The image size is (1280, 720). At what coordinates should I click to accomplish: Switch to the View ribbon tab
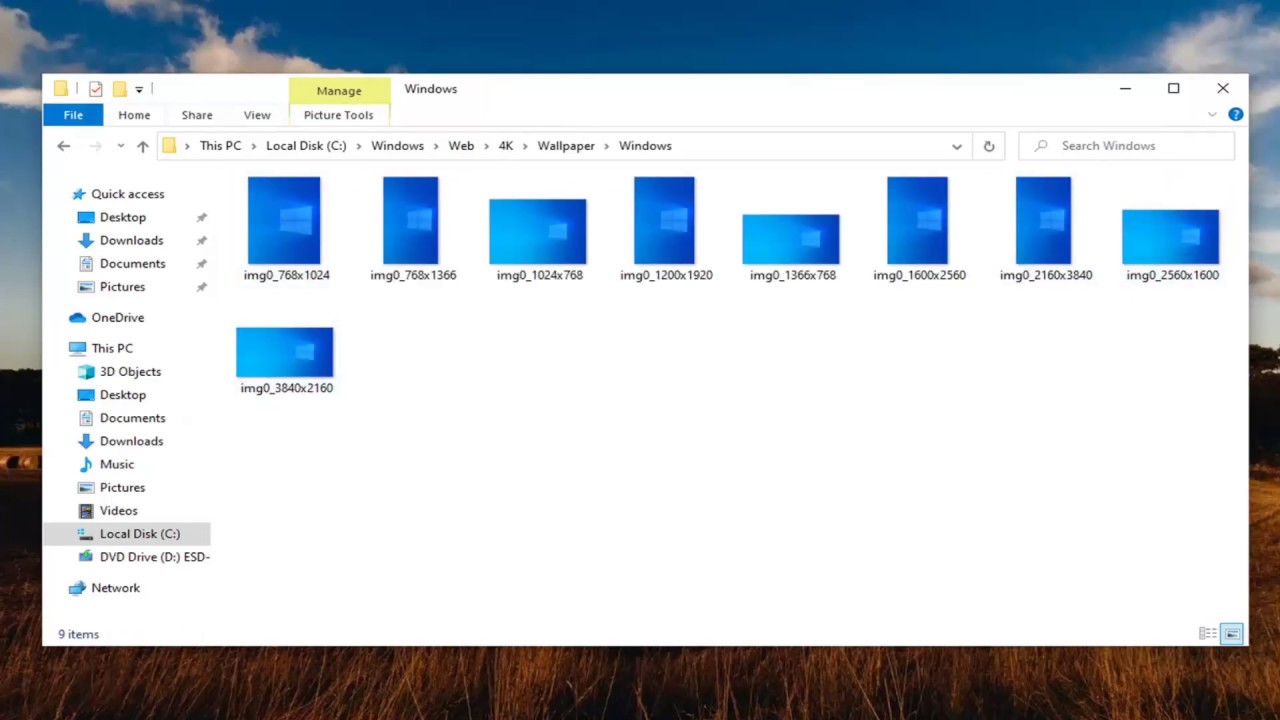pyautogui.click(x=256, y=114)
